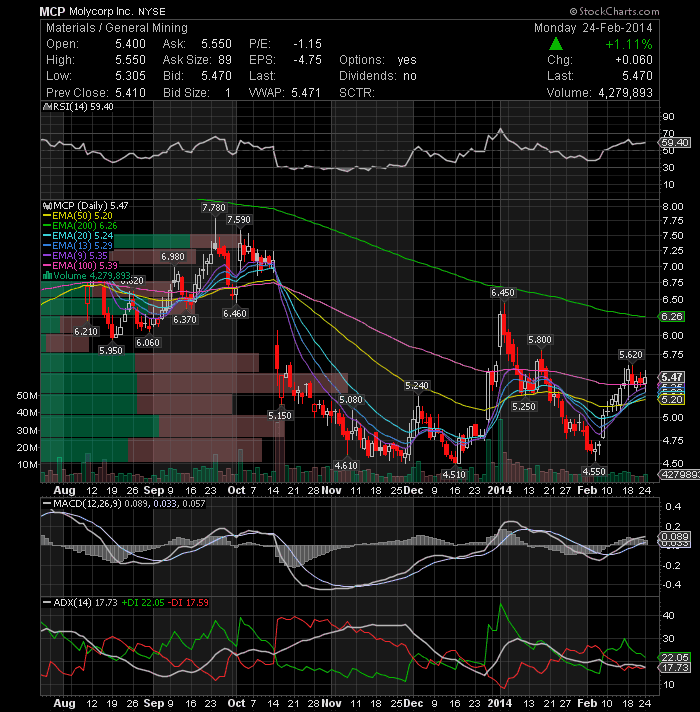Click the green EMA(200) legend dash
Screen dimensions: 700x712
click(47, 226)
